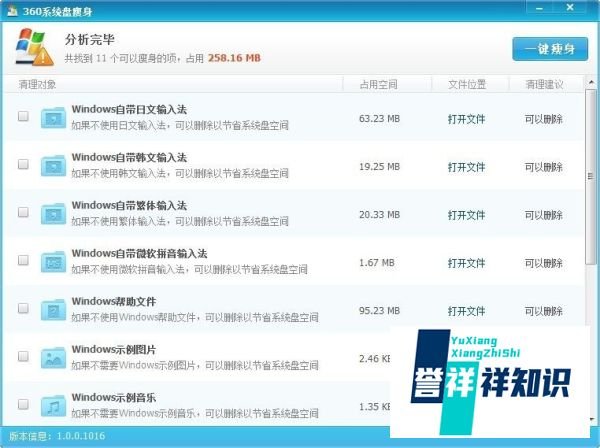The image size is (600, 448).
Task: Check the Windows示例音乐 checkbox
Action: [23, 404]
